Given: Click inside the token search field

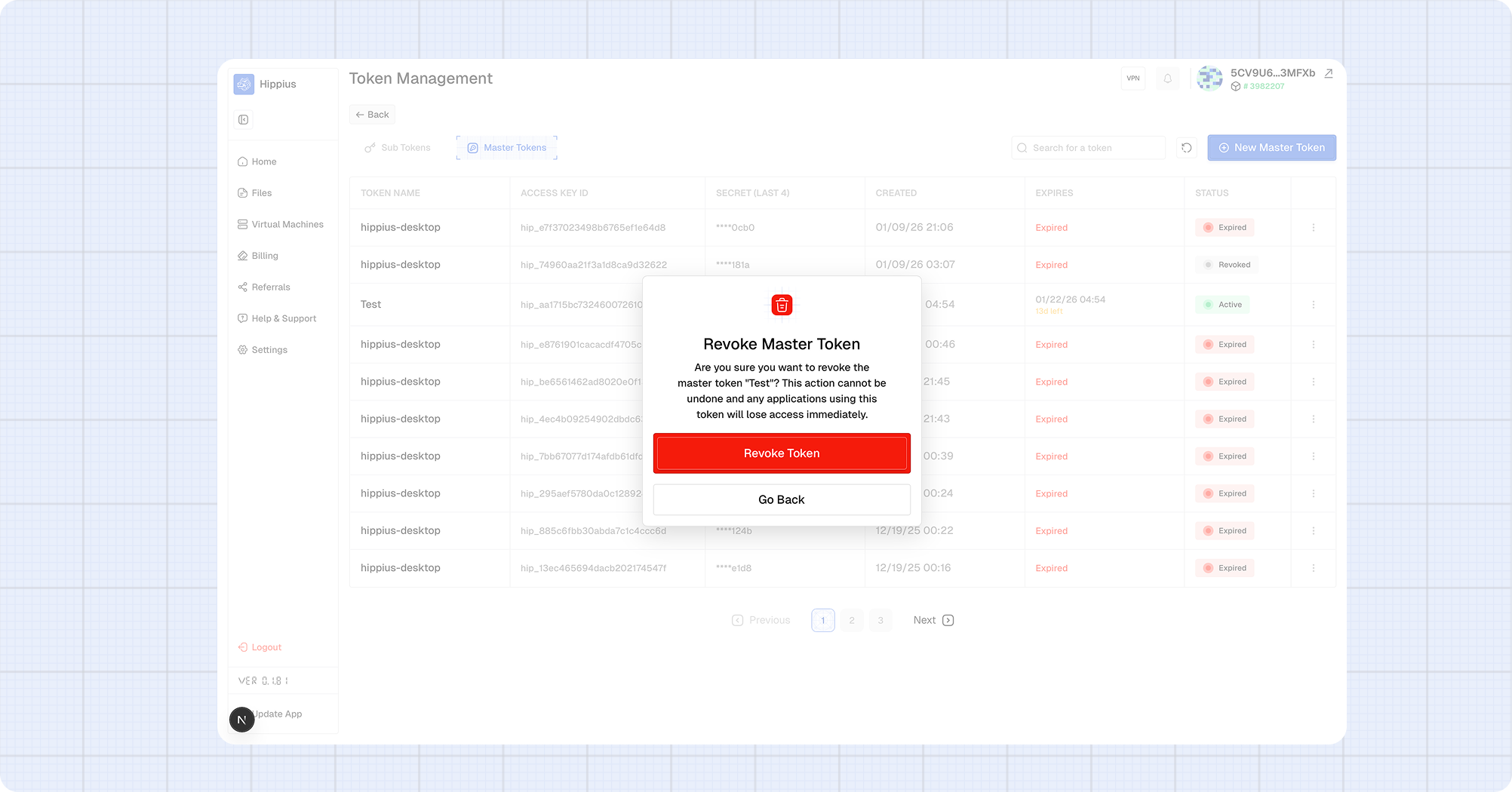Looking at the screenshot, I should [x=1089, y=147].
